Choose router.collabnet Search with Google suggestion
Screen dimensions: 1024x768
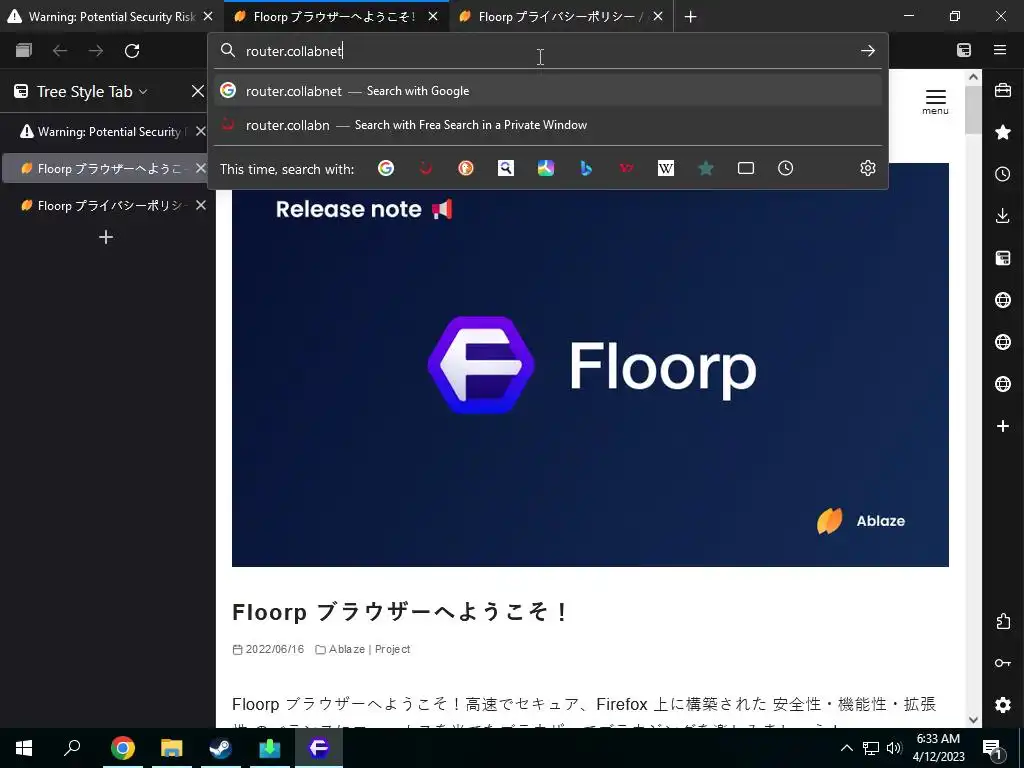pyautogui.click(x=547, y=91)
